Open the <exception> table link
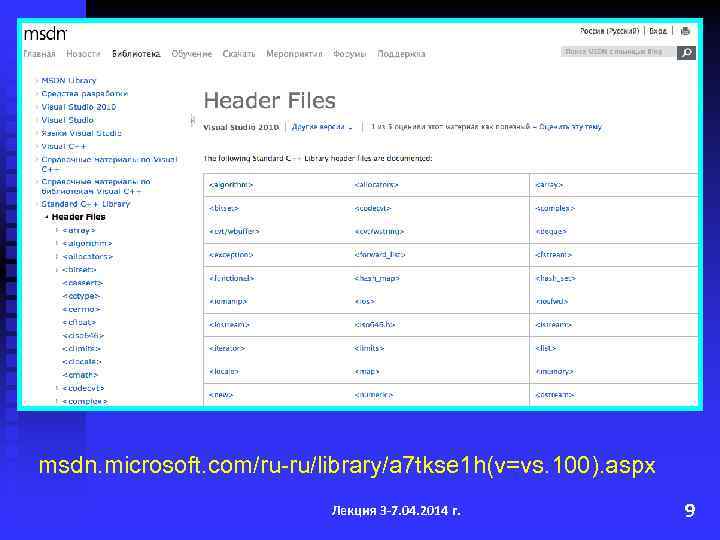Screen dimensions: 720x540 (231, 254)
